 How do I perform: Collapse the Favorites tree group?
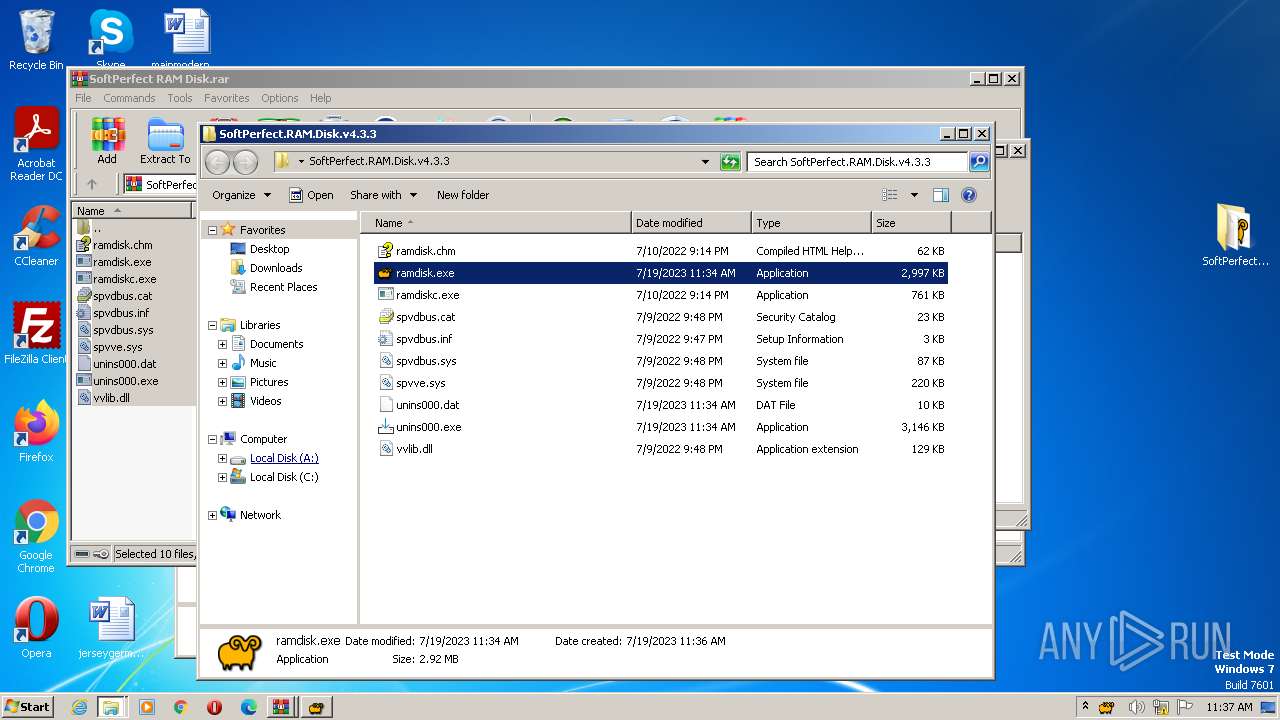pos(212,230)
